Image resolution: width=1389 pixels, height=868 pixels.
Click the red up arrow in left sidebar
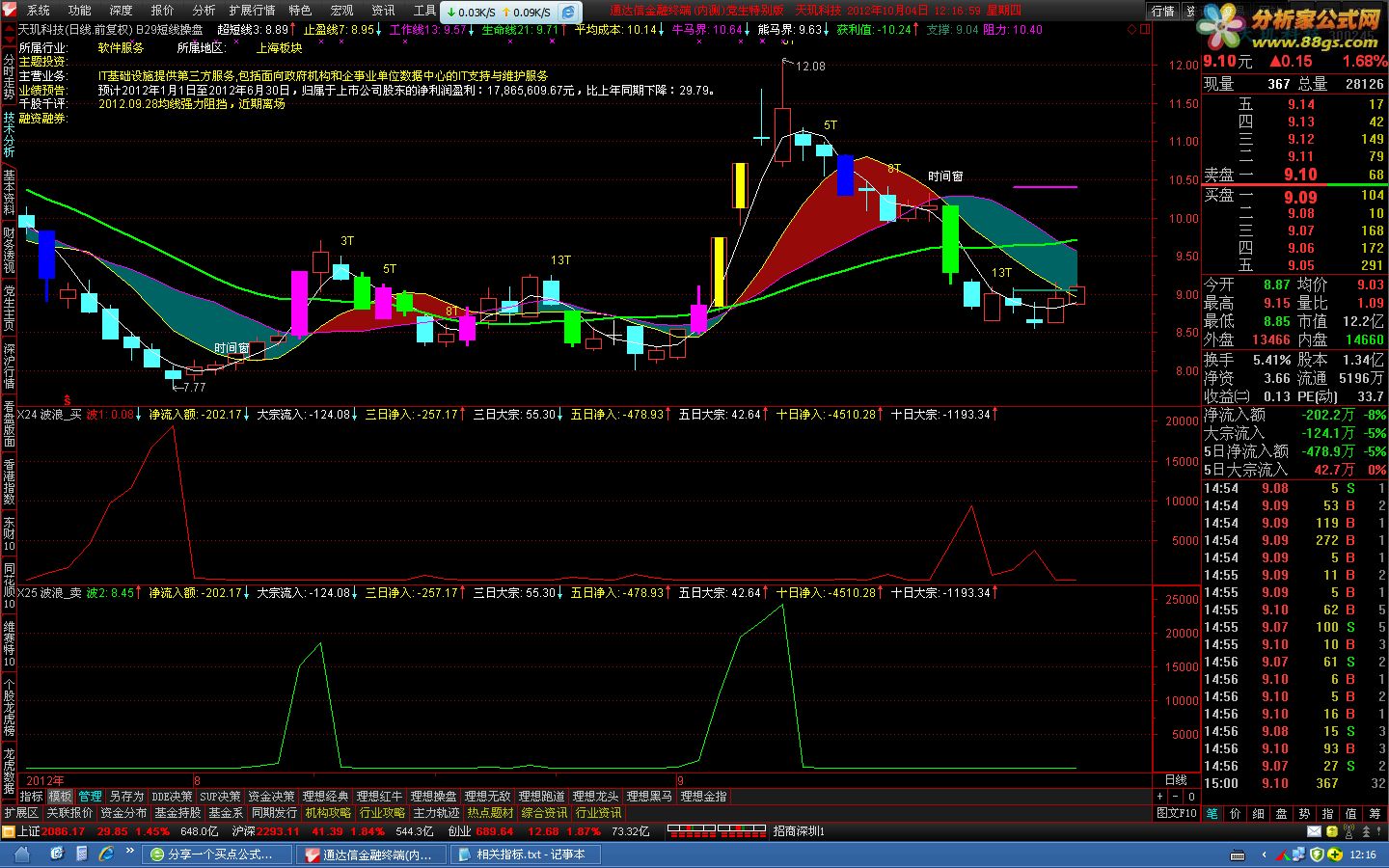point(9,29)
